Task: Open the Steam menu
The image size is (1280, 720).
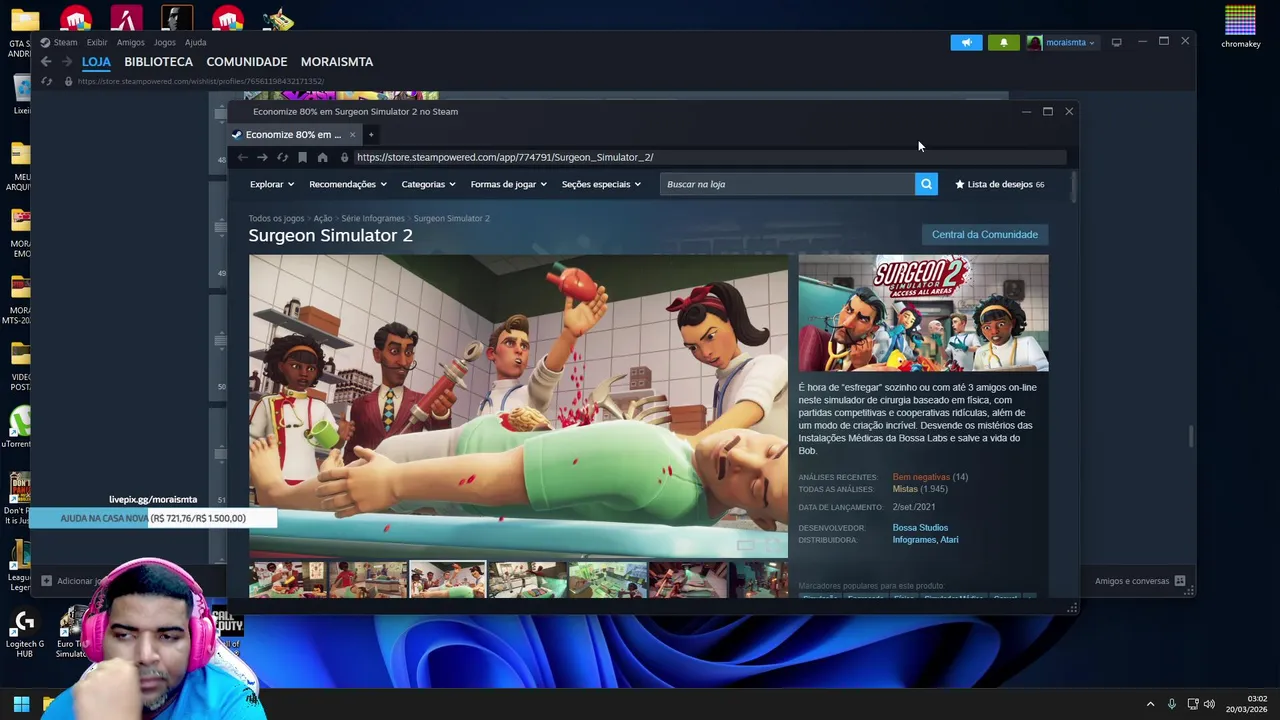Action: pos(65,42)
